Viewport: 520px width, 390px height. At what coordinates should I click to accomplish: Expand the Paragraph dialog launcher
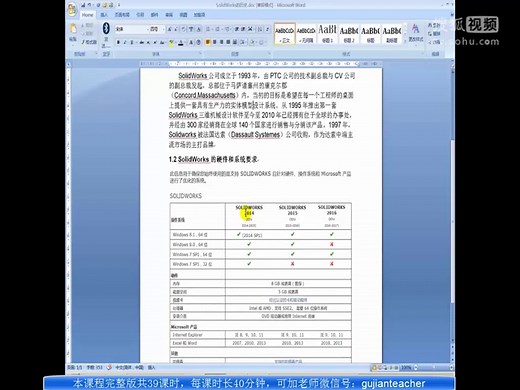point(269,54)
